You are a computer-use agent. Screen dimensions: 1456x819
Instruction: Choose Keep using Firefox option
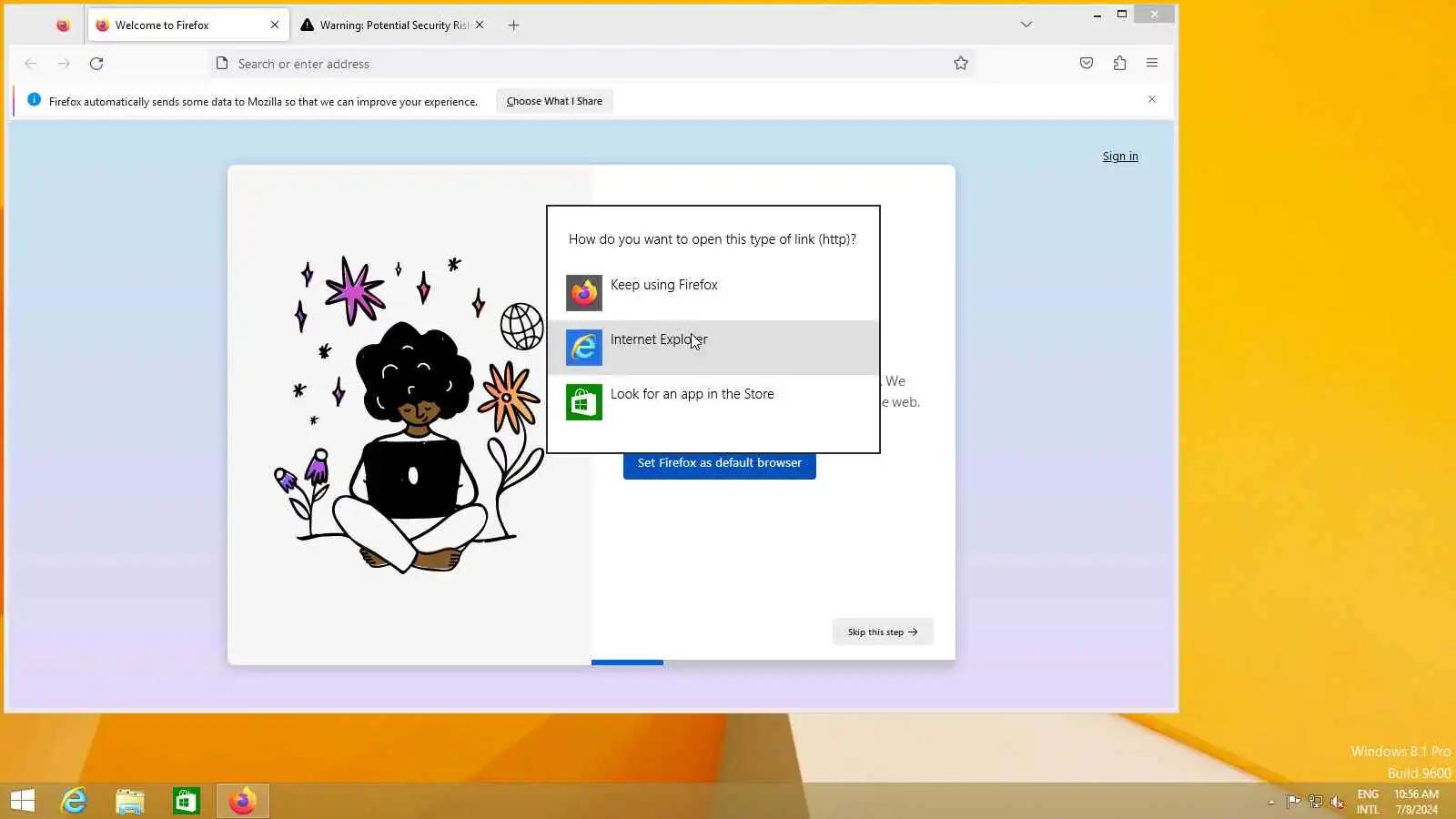[713, 293]
